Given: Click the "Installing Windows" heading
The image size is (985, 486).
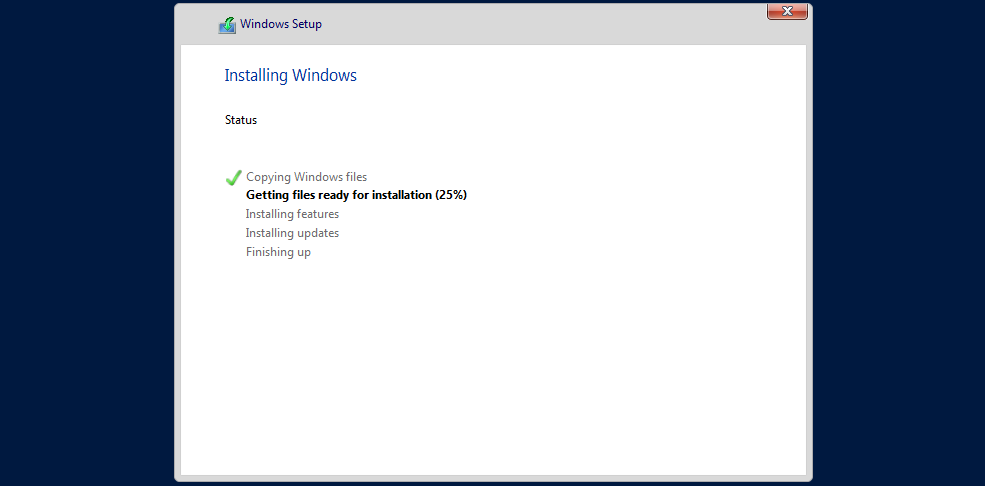Looking at the screenshot, I should pos(290,75).
